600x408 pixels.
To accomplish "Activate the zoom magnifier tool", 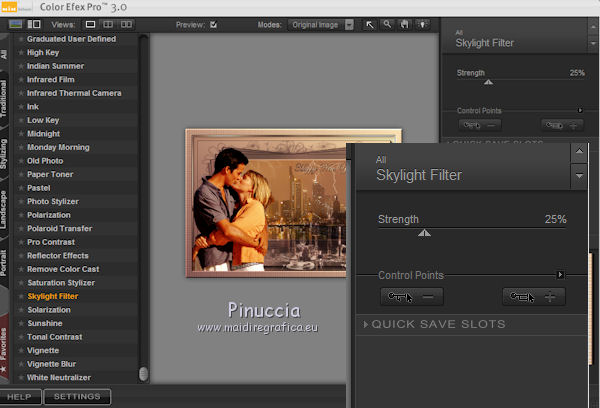I will tap(387, 22).
